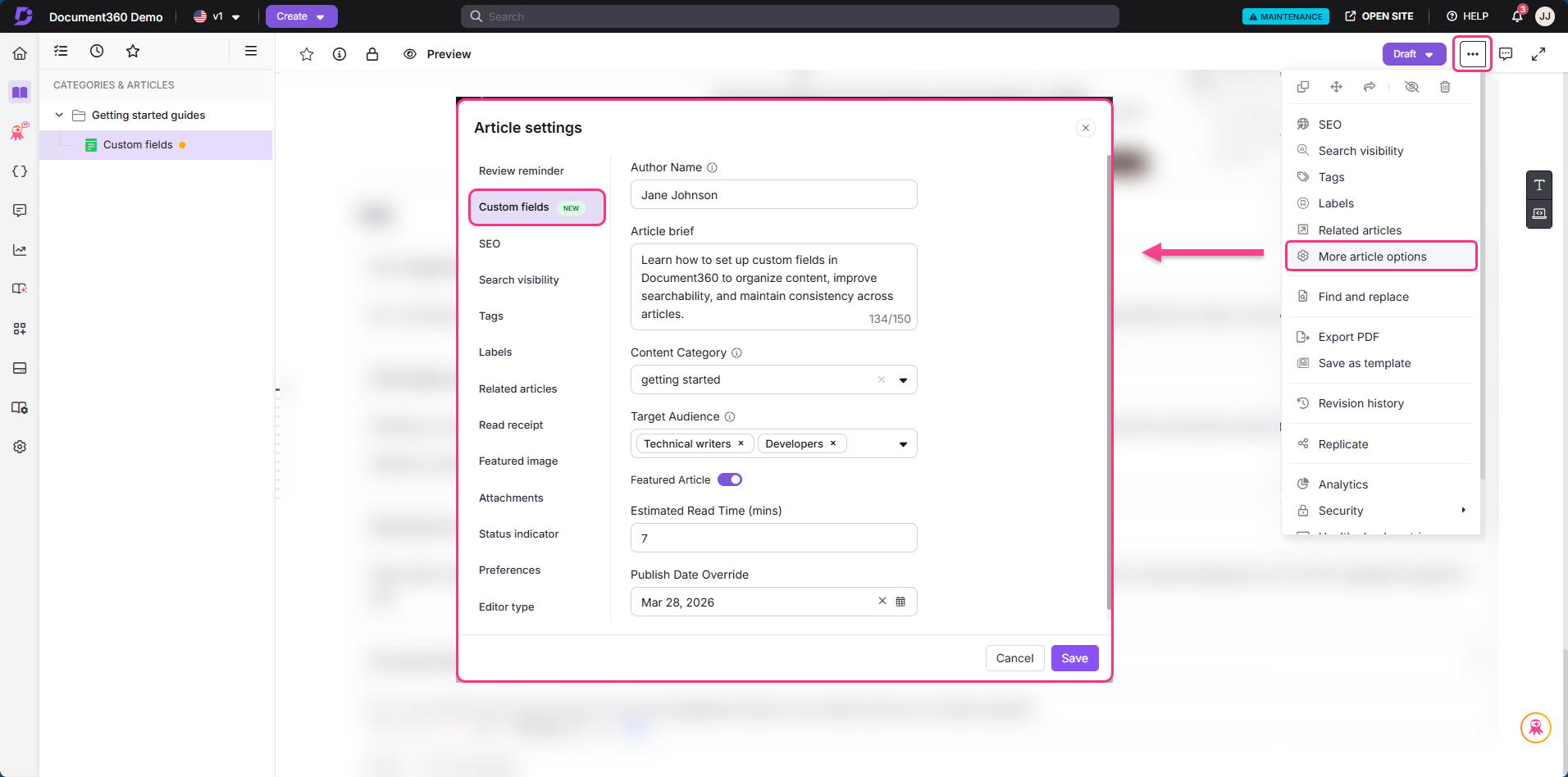Open the Analytics chart icon in left sidebar

19,249
